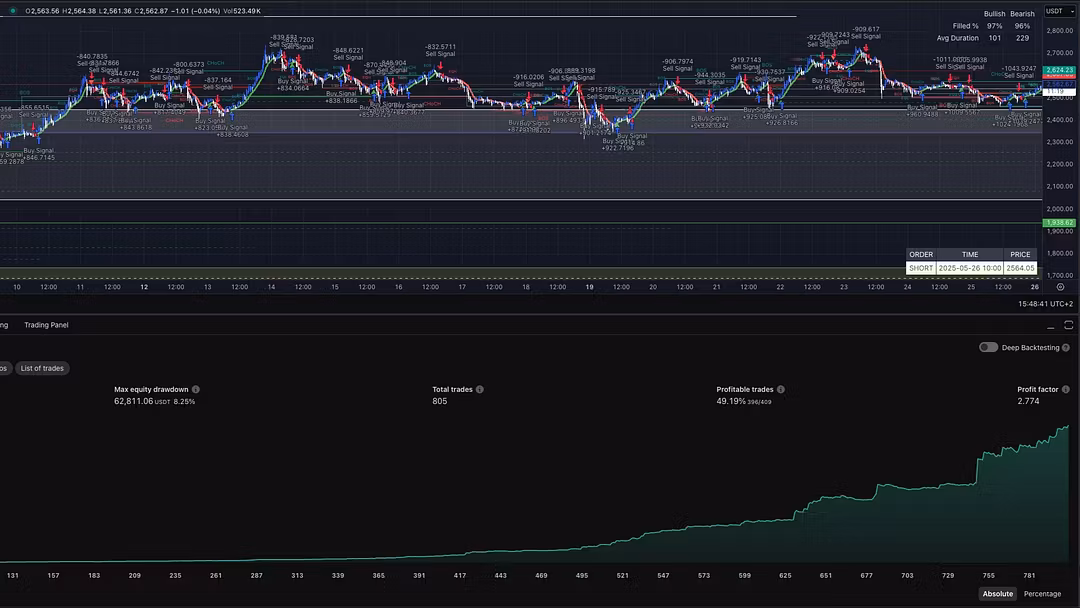This screenshot has height=608, width=1080.
Task: Click the 15:48:41 UTC+2 timezone selector
Action: pos(1045,304)
